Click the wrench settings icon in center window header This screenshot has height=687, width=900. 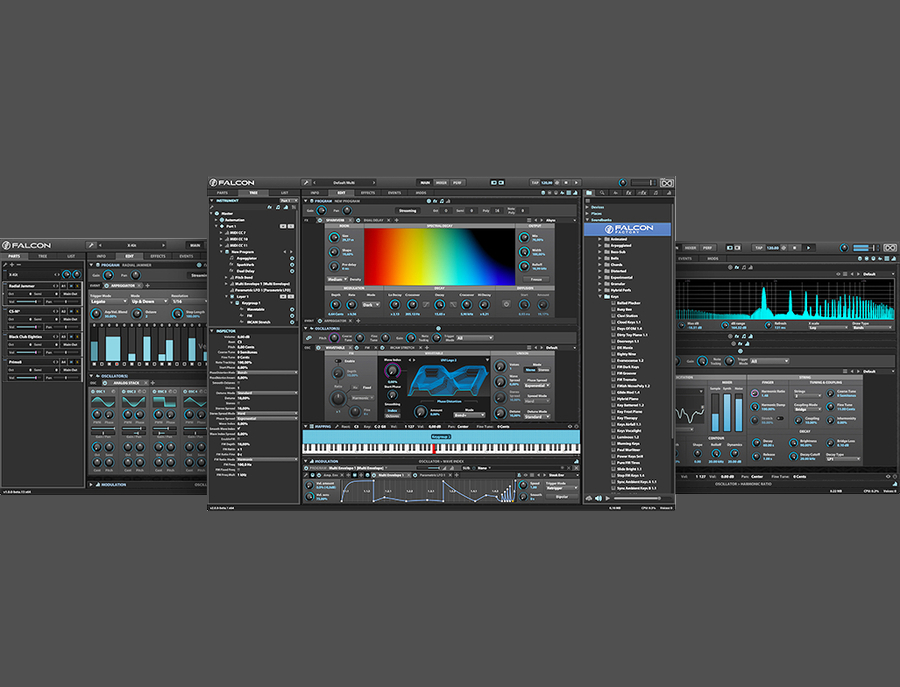coord(307,183)
